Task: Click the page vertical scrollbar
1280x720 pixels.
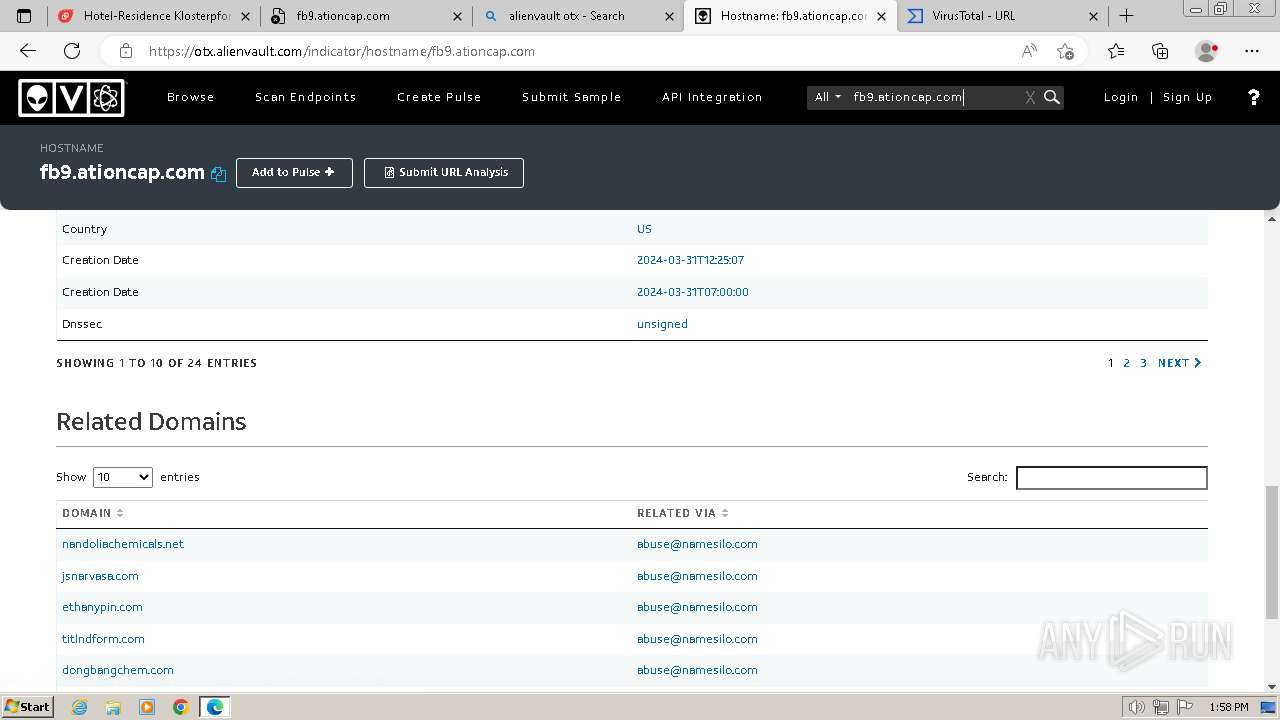Action: 1272,552
